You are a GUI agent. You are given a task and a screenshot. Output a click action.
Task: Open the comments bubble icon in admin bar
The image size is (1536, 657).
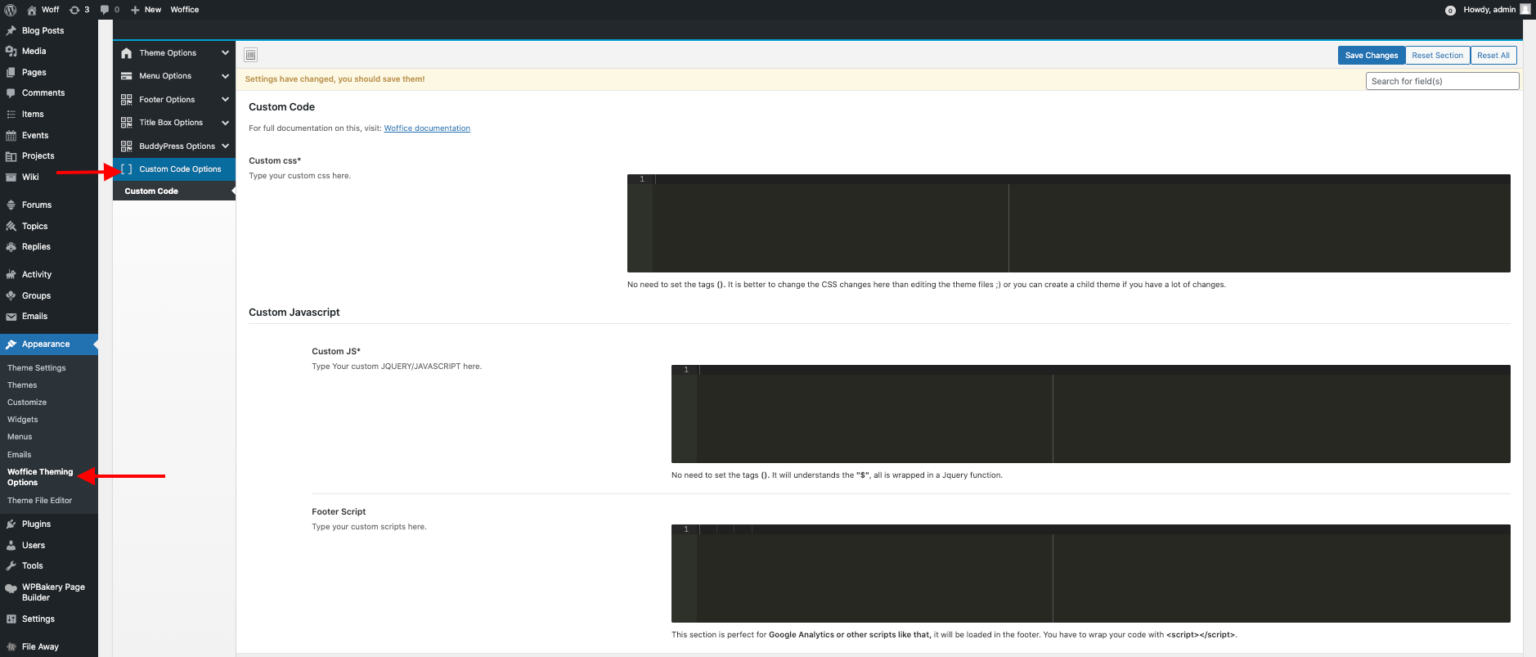(x=105, y=9)
